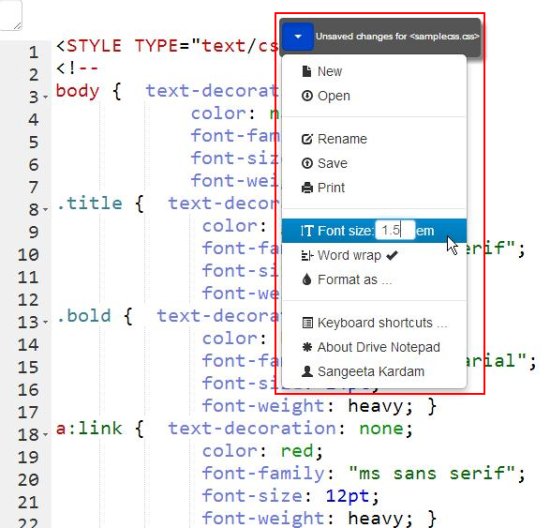Collapse the .bold rule fold at line 13

pyautogui.click(x=46, y=322)
